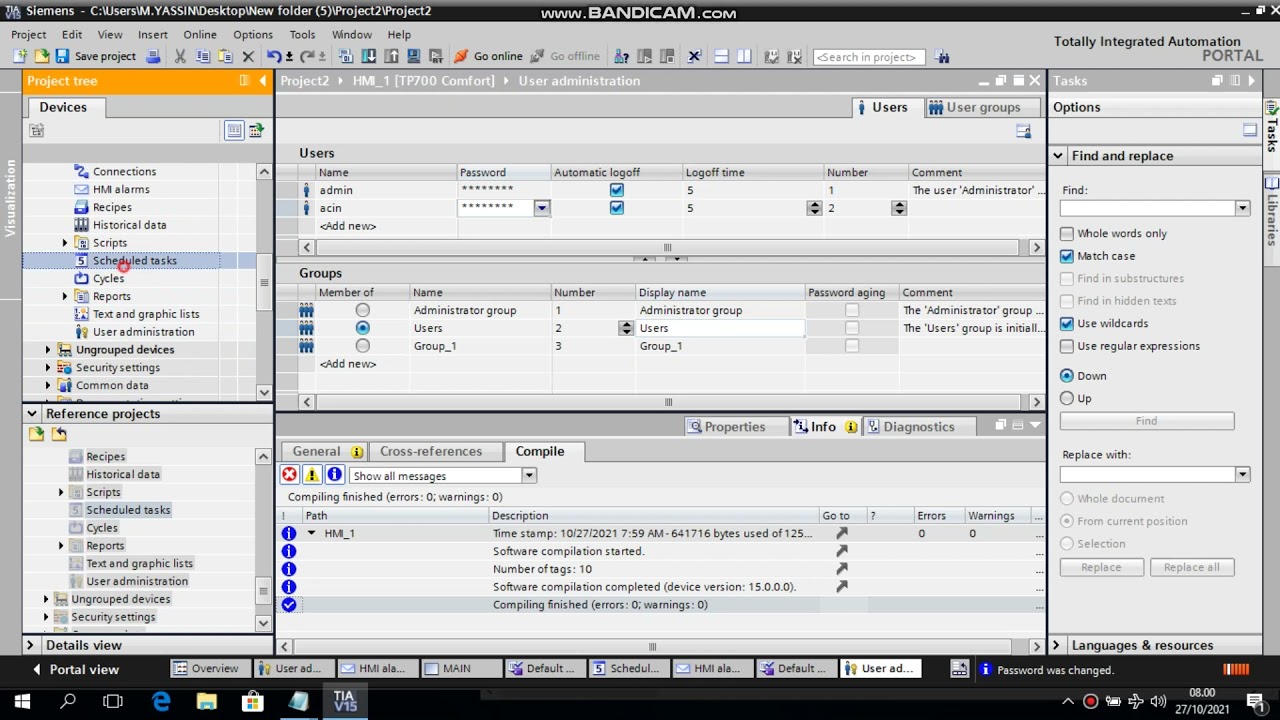This screenshot has width=1280, height=720.
Task: Click the Undo arrow icon
Action: [273, 57]
